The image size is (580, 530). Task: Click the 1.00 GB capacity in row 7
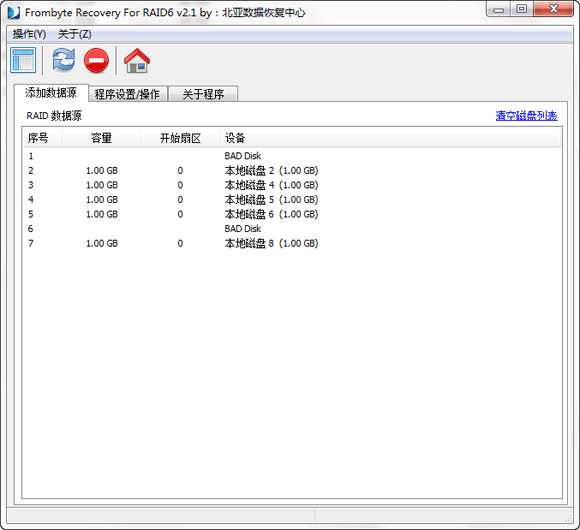click(x=102, y=243)
